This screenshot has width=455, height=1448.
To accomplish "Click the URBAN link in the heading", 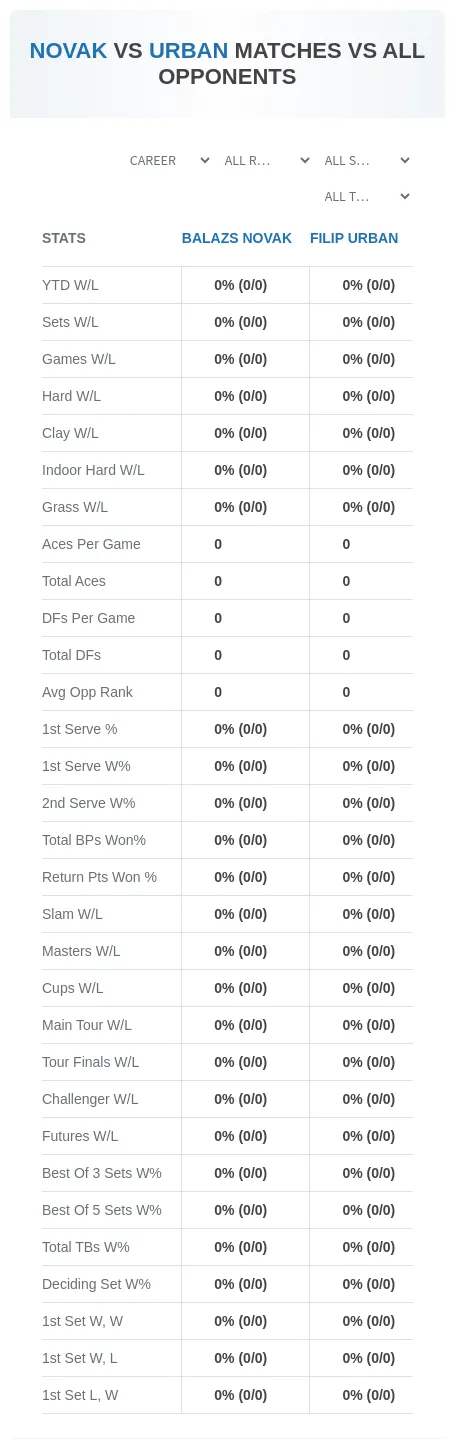I will [188, 51].
